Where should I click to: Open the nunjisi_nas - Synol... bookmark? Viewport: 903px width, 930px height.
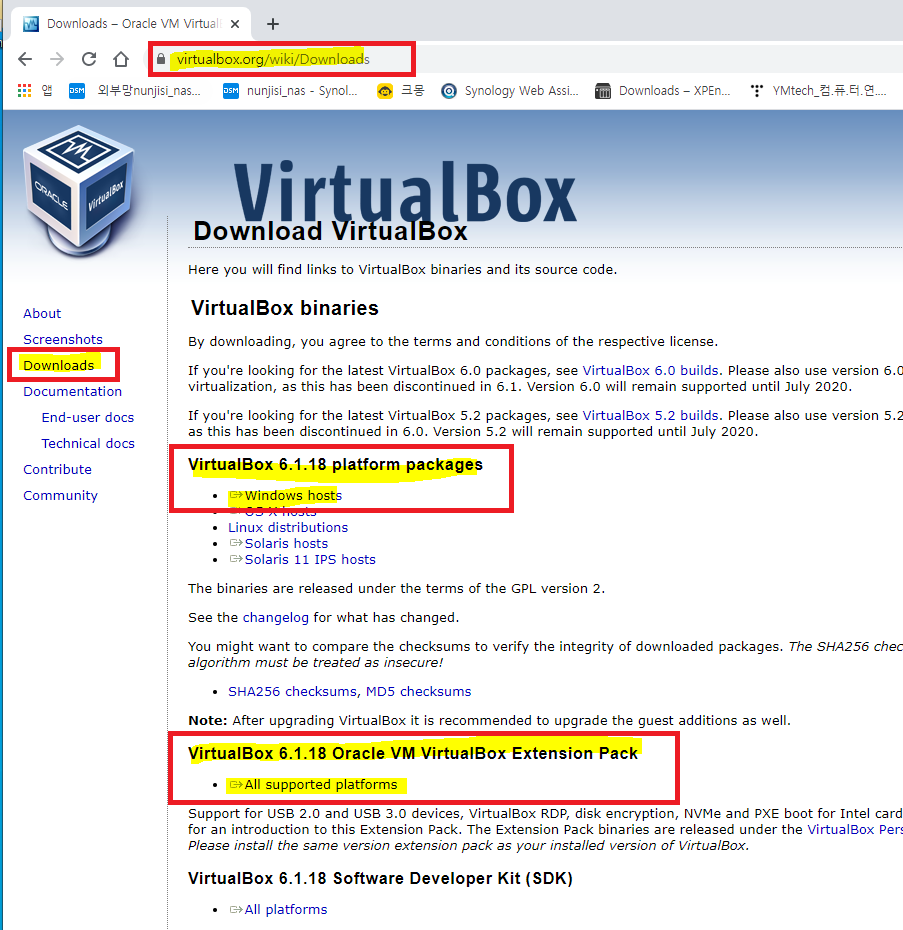(x=290, y=91)
